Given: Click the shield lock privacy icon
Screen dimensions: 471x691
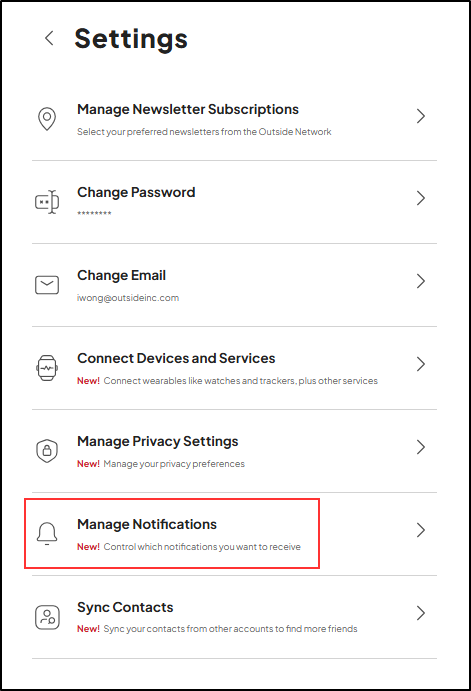Looking at the screenshot, I should 47,451.
